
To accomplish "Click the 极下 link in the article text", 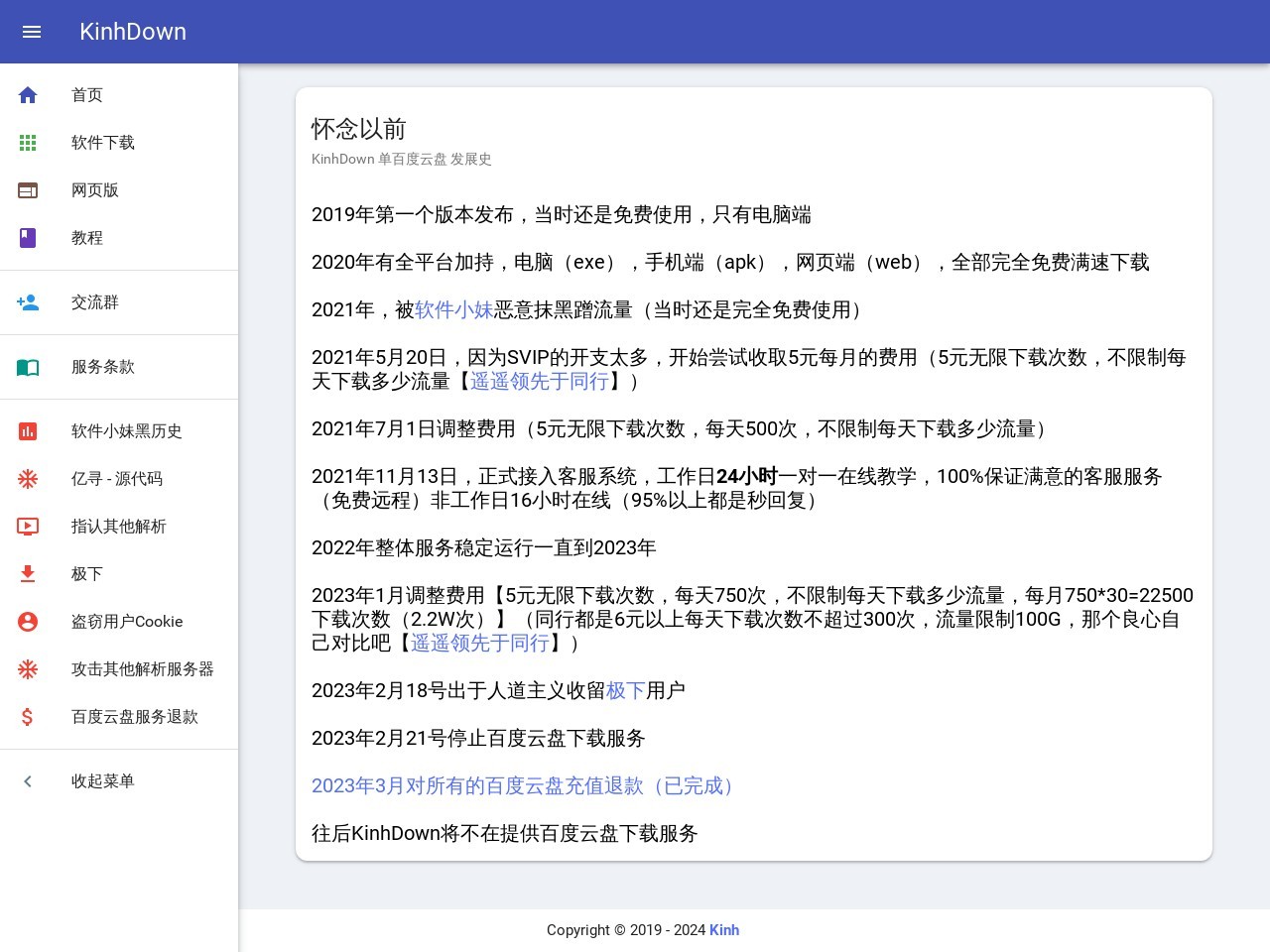I will tap(625, 691).
